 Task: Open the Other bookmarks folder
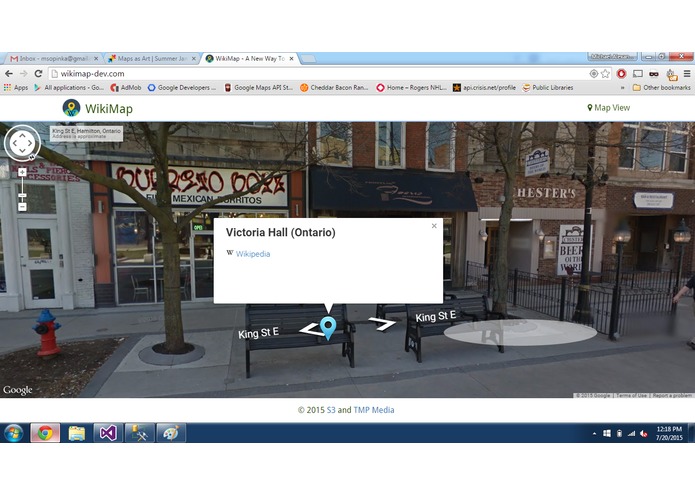[x=661, y=88]
